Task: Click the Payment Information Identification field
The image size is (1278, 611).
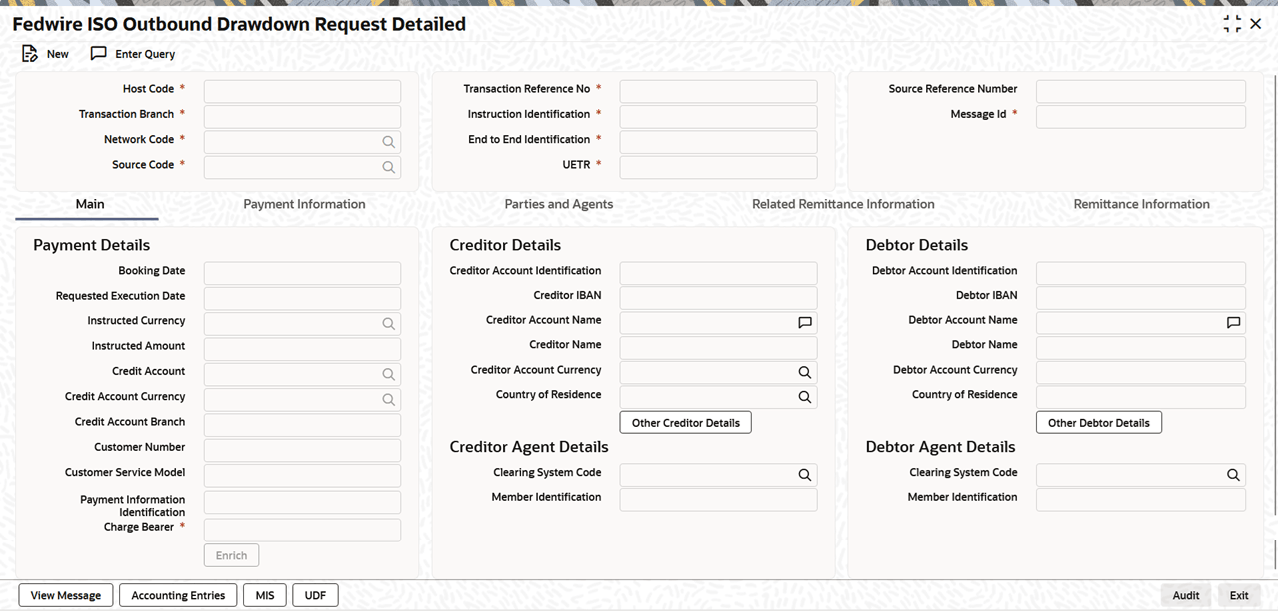Action: coord(302,502)
